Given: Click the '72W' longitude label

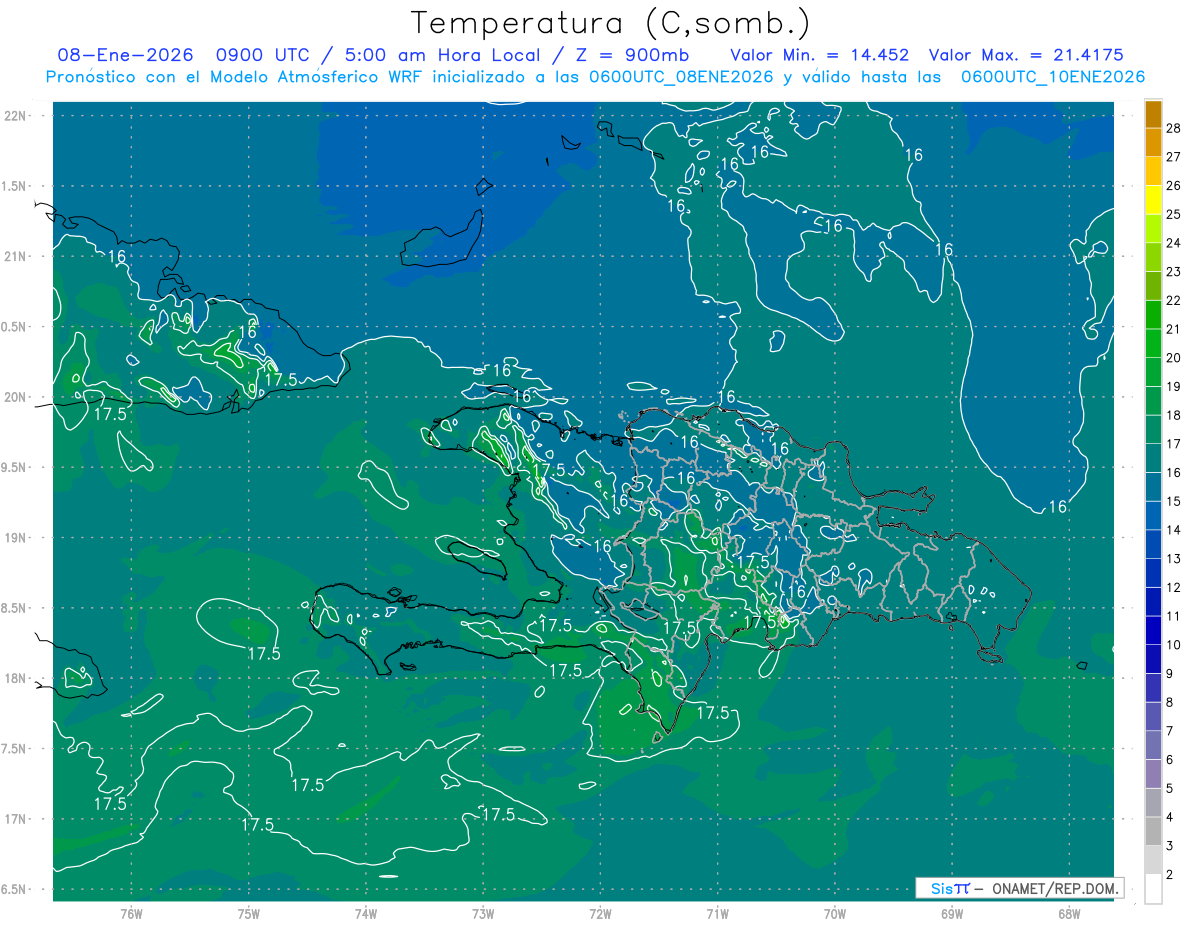Looking at the screenshot, I should 600,914.
